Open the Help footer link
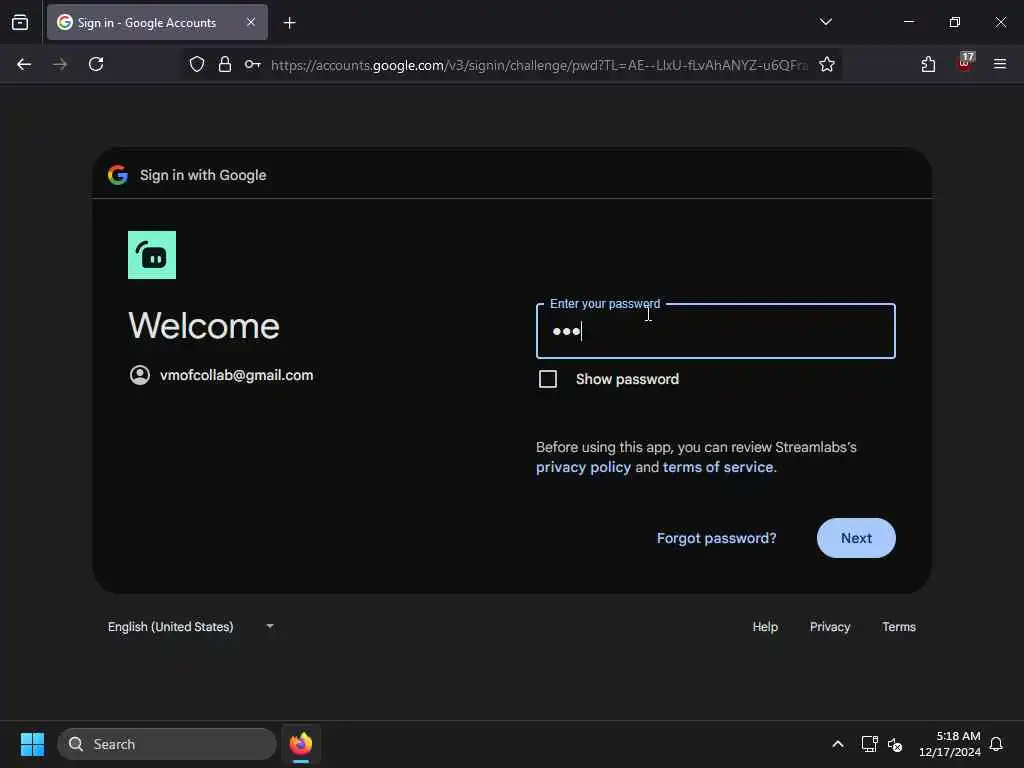This screenshot has height=768, width=1024. point(765,627)
